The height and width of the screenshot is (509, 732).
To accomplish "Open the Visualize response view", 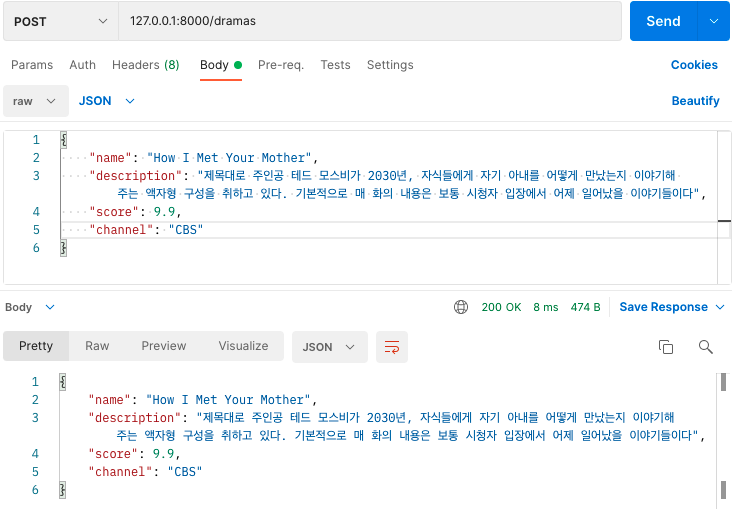I will (x=243, y=346).
